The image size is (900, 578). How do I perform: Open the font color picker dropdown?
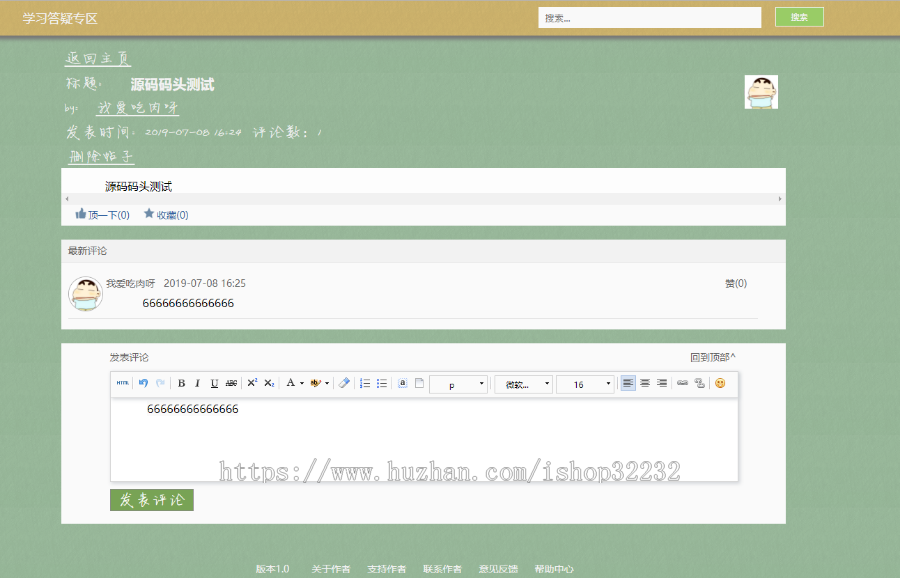(x=296, y=383)
